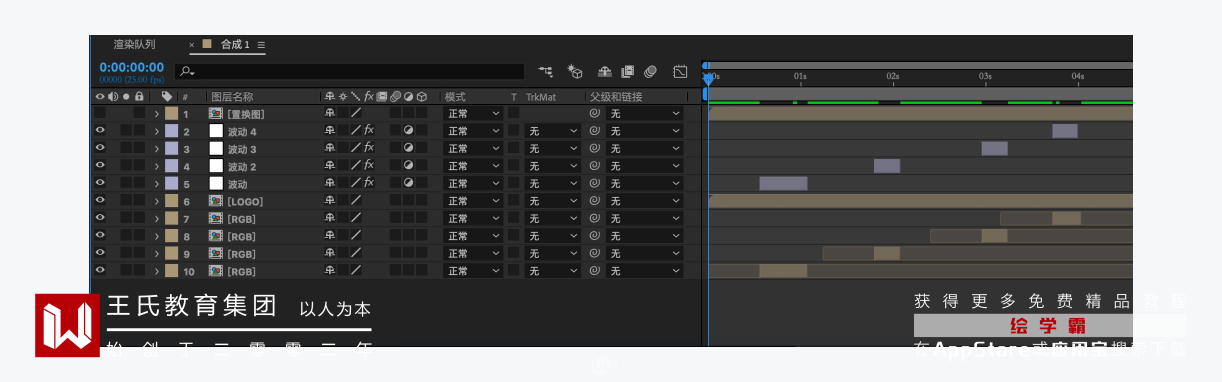Click the 02s mark on time ruler
This screenshot has width=1222, height=382.
pos(892,76)
